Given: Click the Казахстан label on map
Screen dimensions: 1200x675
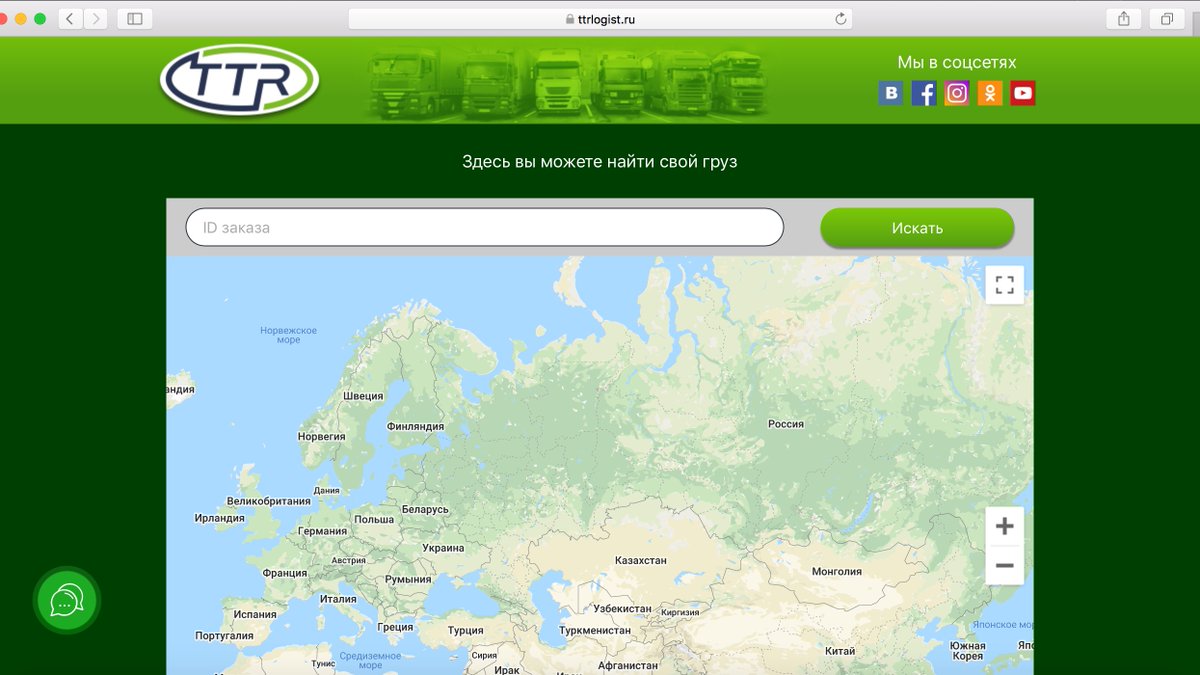Looking at the screenshot, I should pos(640,561).
